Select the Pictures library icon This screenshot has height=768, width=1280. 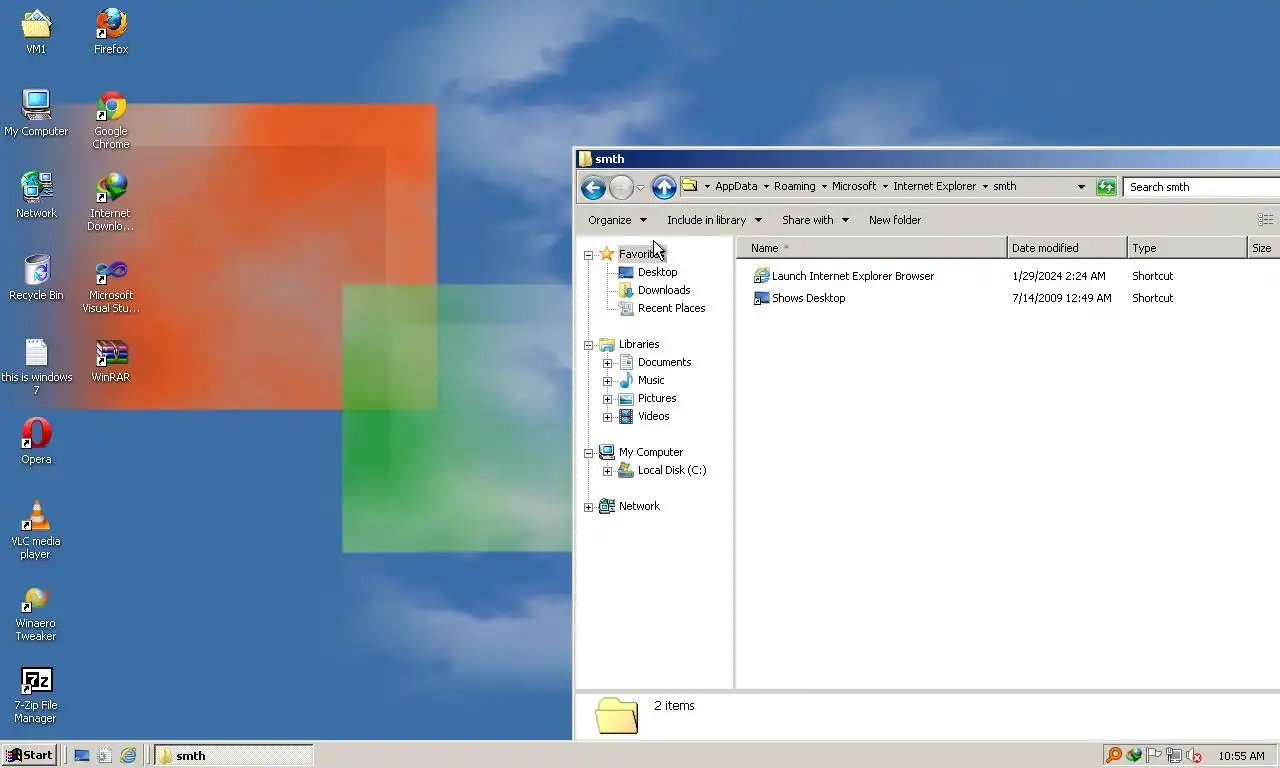pos(626,398)
